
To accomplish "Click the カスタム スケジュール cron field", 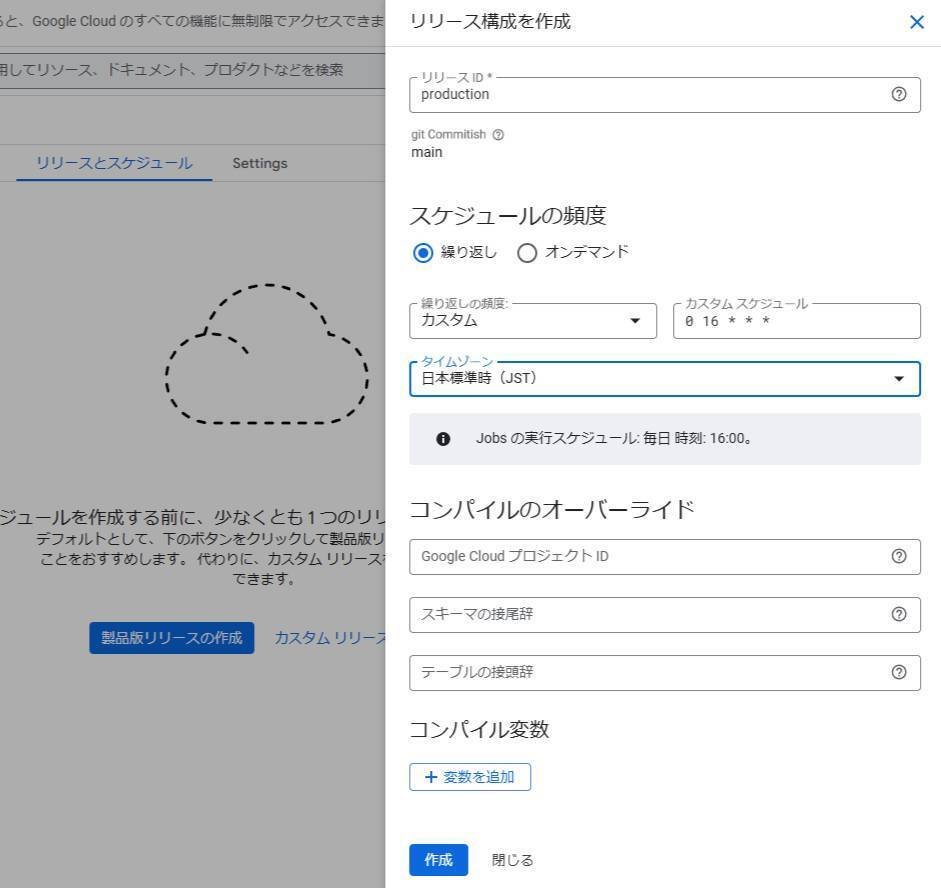I will click(x=796, y=321).
